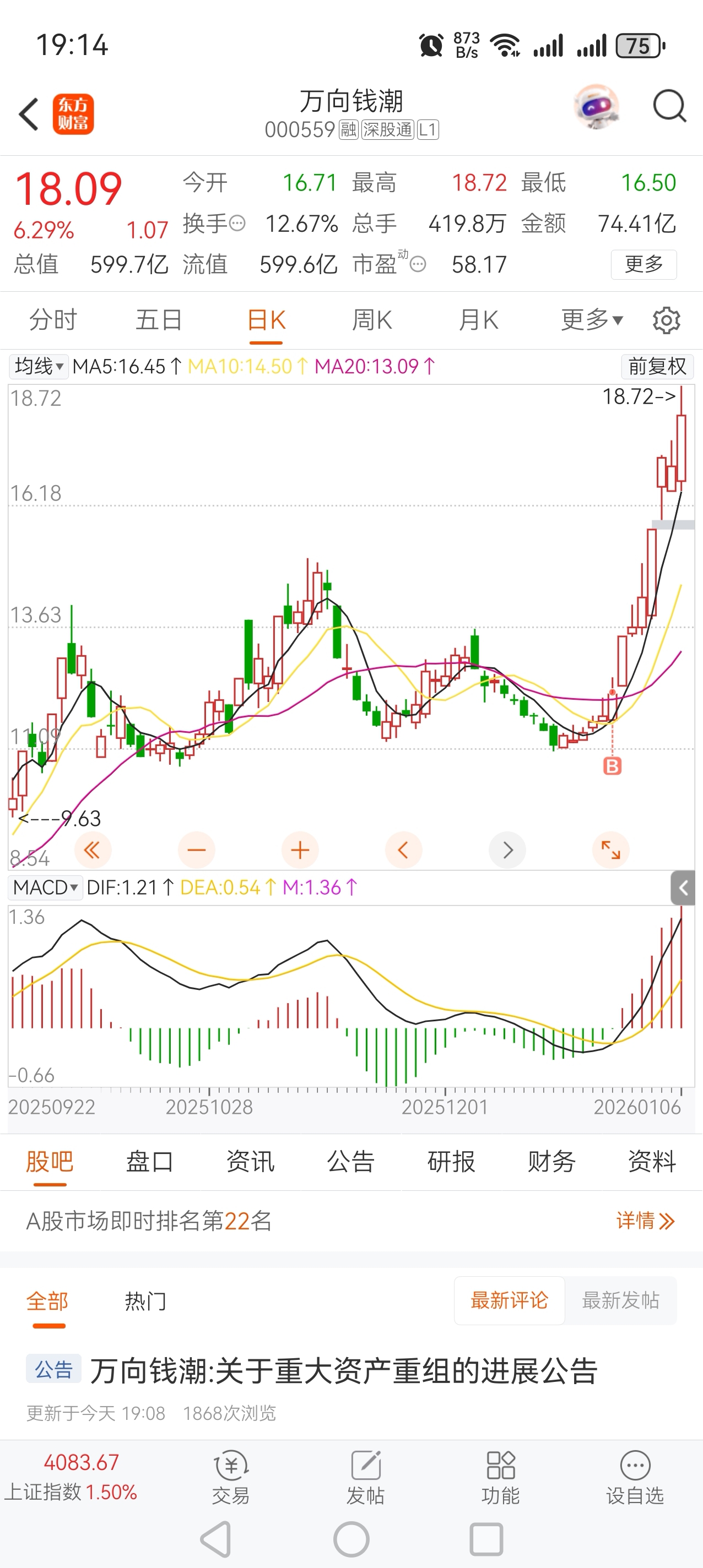The height and width of the screenshot is (1568, 703).
Task: Sort by 最新评论
Action: pos(509,1301)
